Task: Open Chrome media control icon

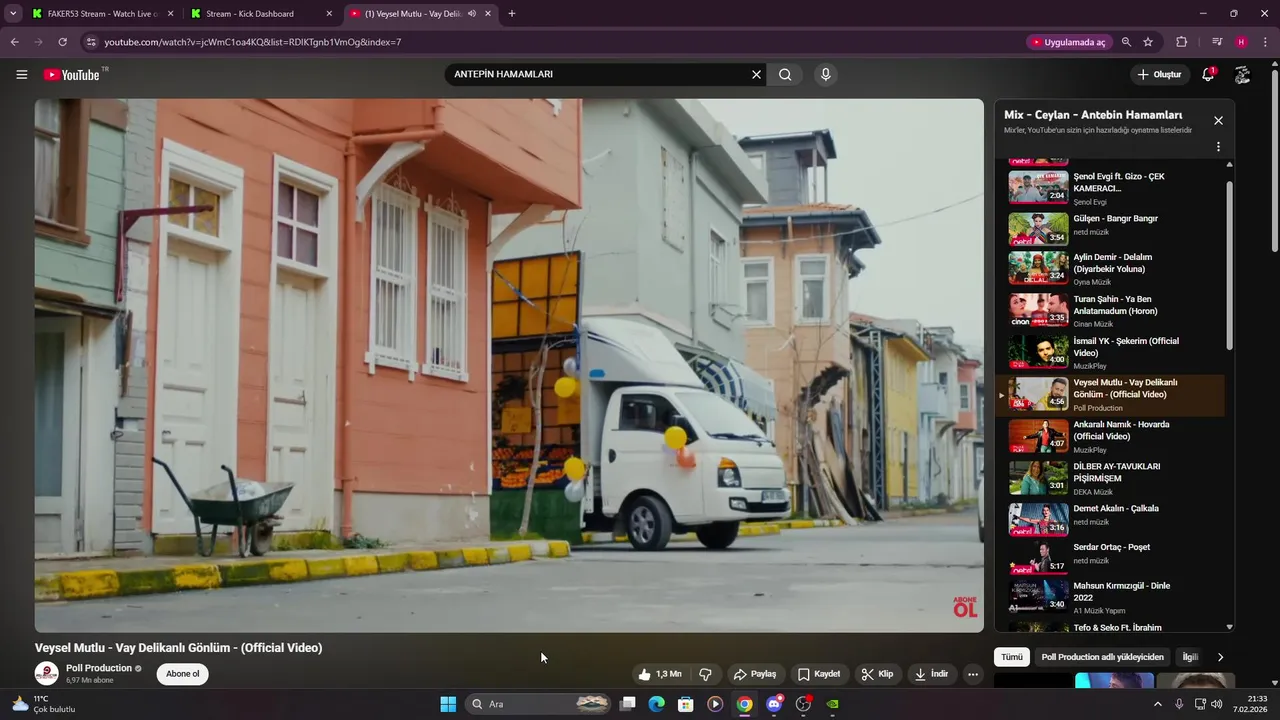Action: coord(1217,42)
